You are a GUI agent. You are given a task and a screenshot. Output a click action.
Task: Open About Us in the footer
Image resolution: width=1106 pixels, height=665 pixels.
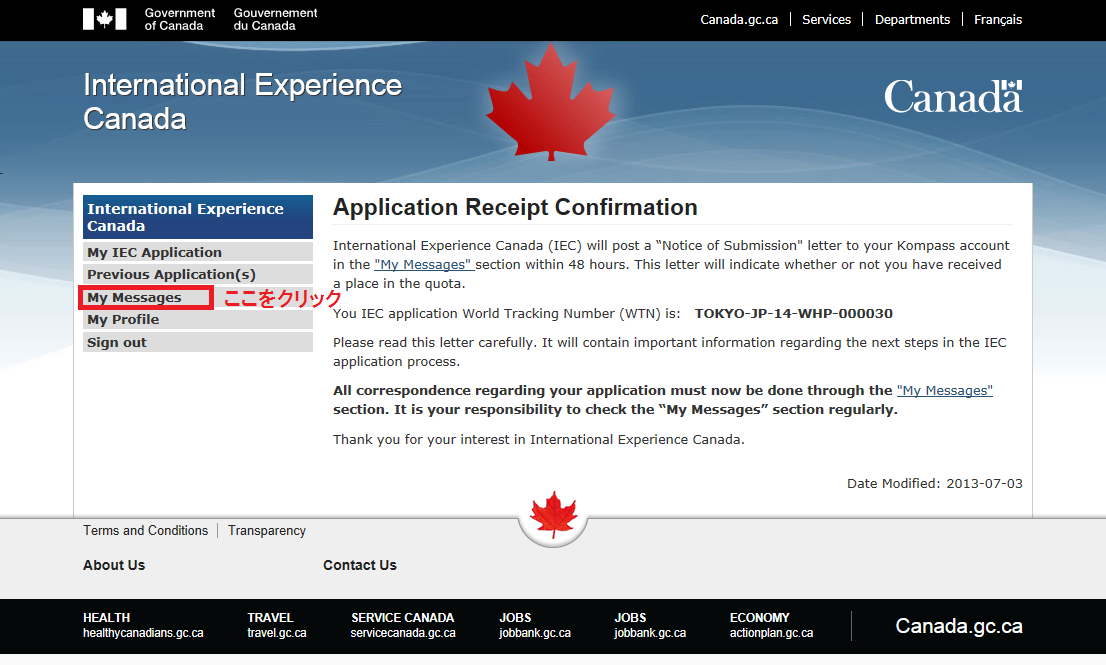point(114,565)
